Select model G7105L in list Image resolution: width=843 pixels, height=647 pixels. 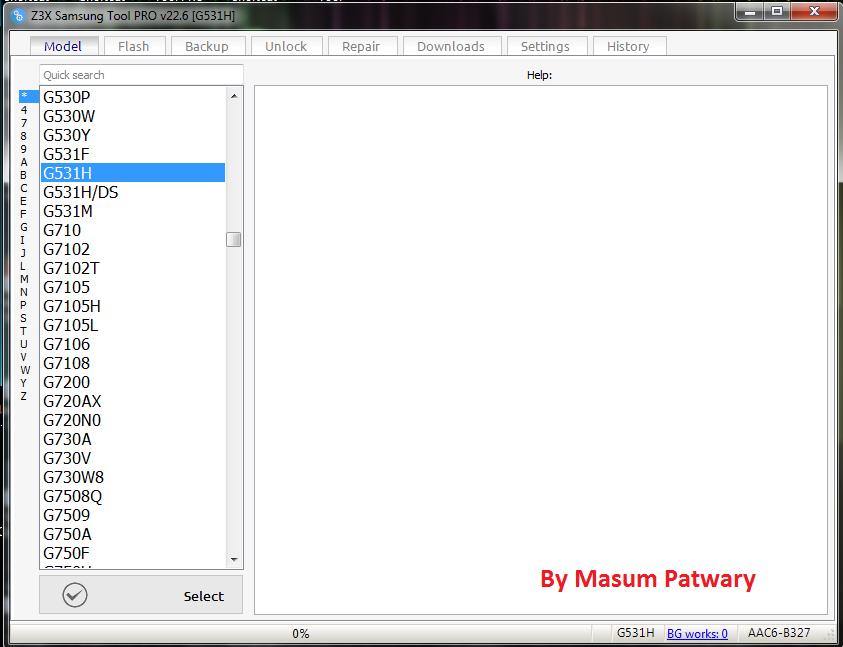[x=133, y=325]
